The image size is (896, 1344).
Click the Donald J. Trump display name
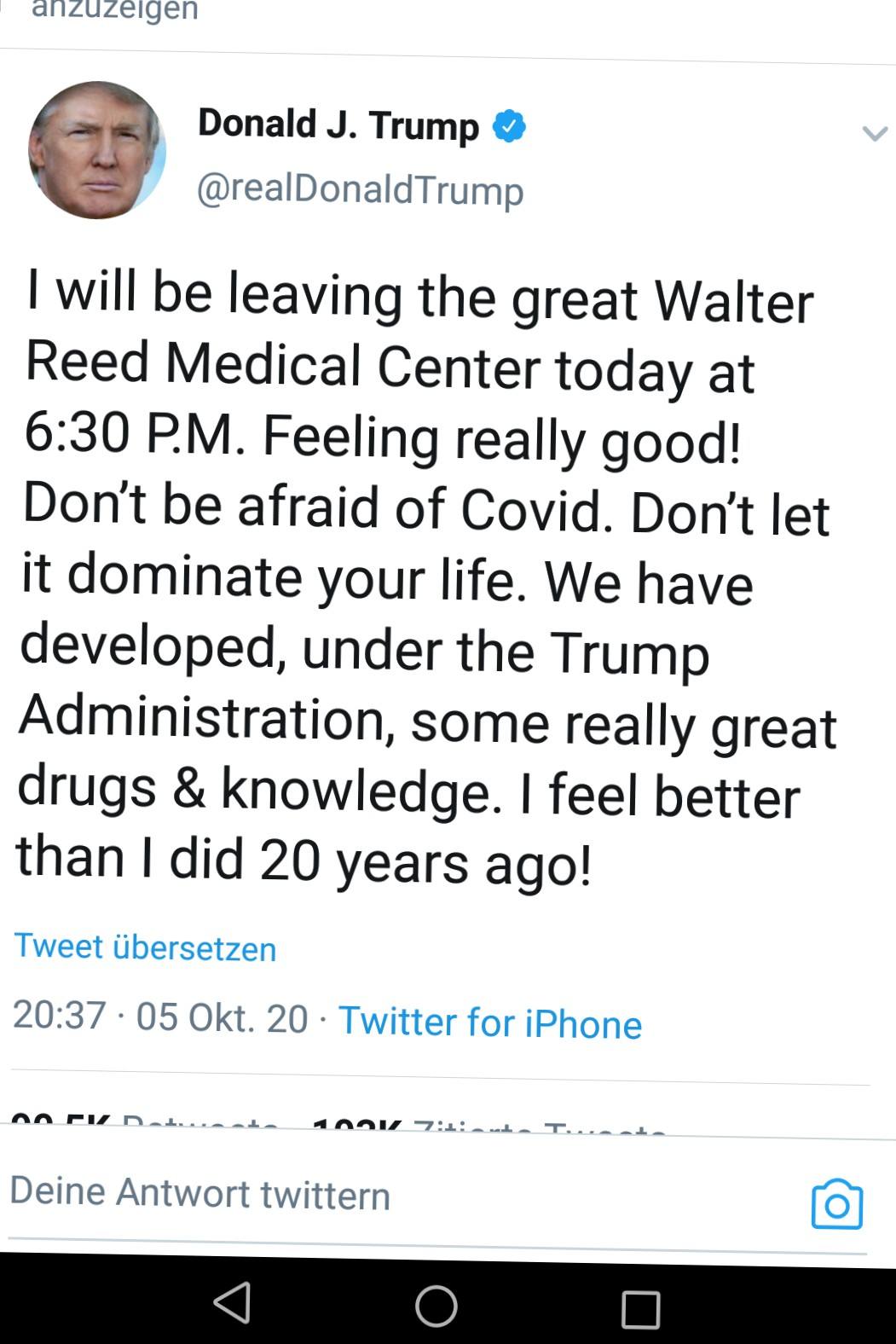click(x=338, y=125)
